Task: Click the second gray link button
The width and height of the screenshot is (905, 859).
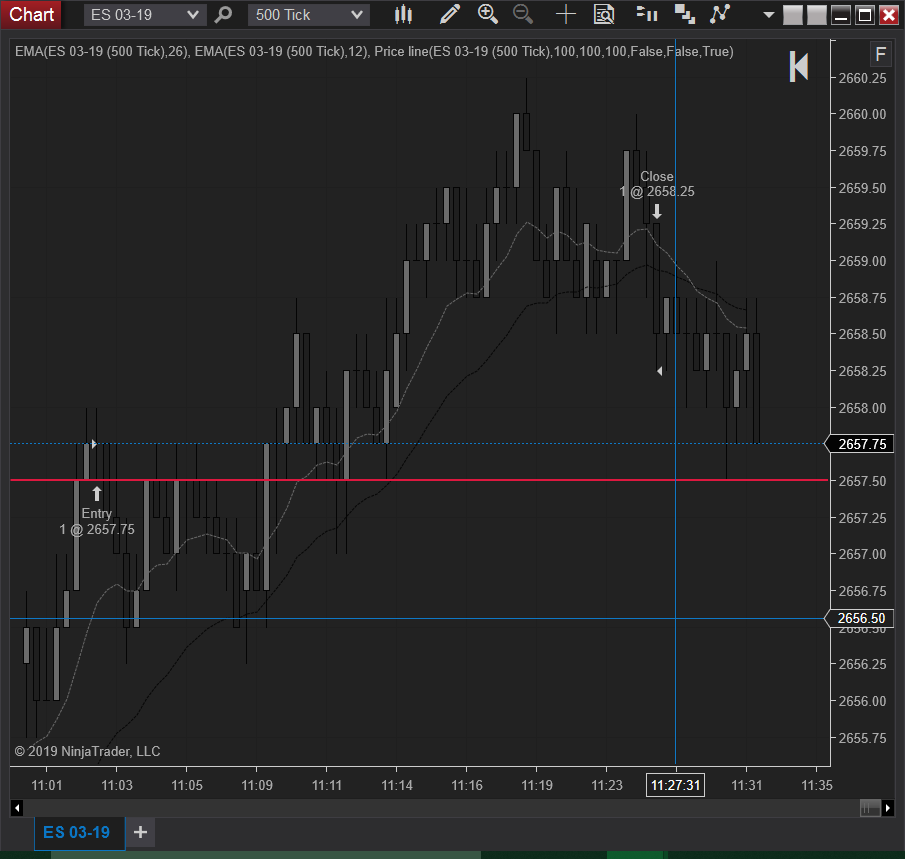Action: point(817,15)
